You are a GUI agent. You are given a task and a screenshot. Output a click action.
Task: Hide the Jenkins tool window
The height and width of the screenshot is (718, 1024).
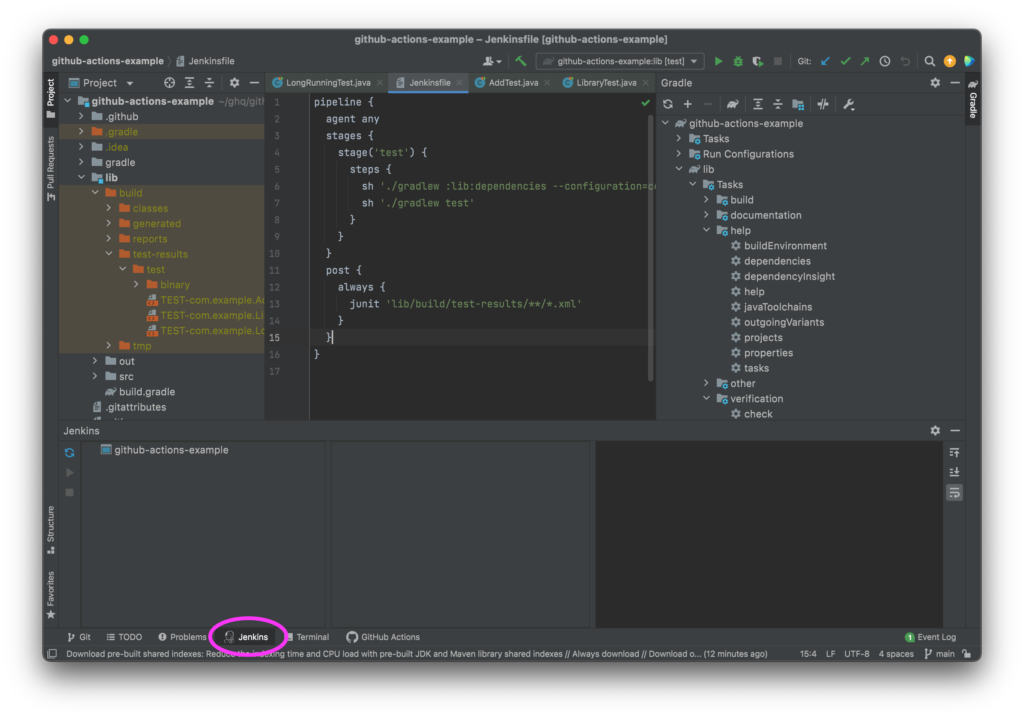pos(955,431)
